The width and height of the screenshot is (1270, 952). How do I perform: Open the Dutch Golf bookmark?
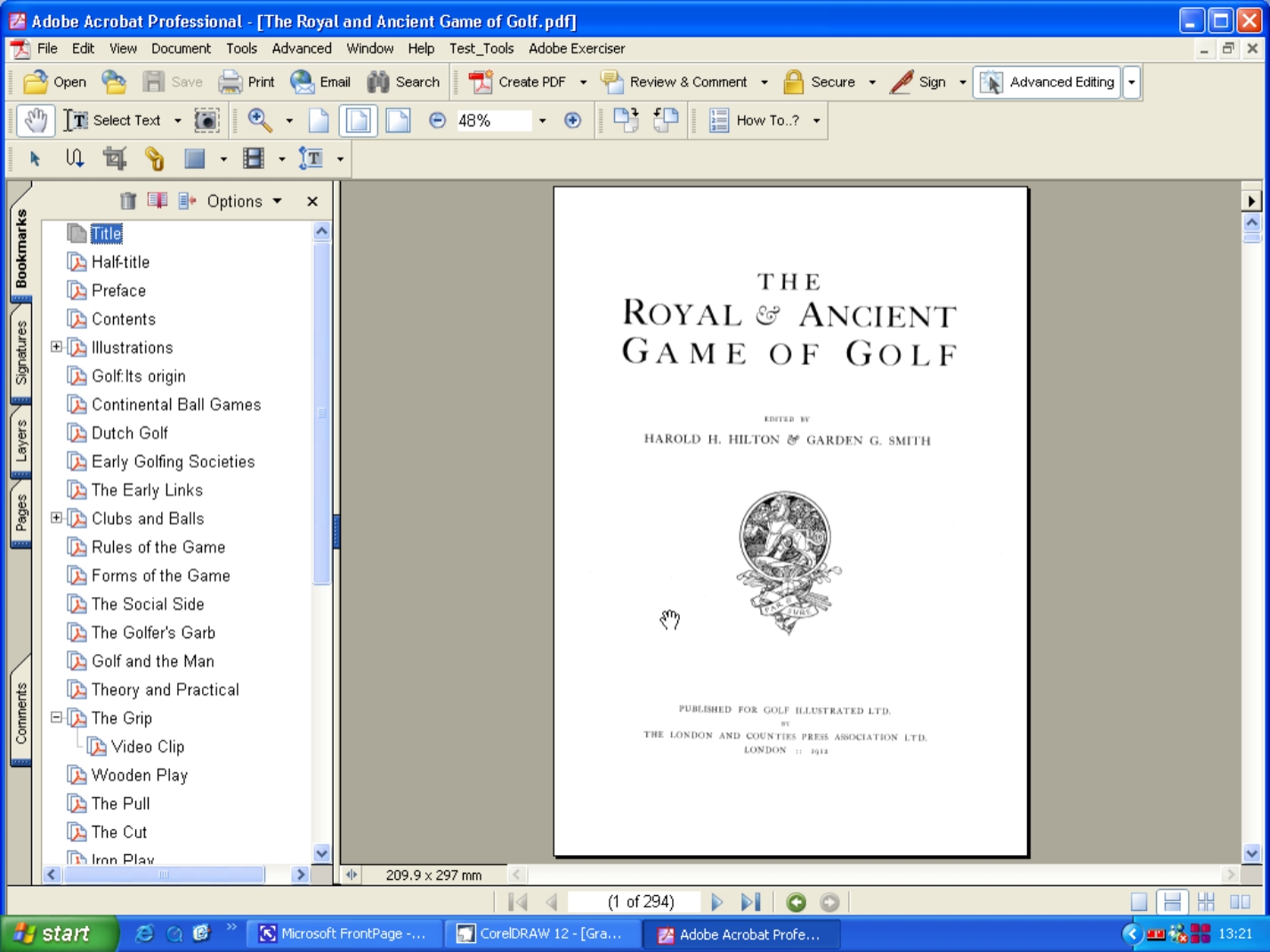[129, 433]
